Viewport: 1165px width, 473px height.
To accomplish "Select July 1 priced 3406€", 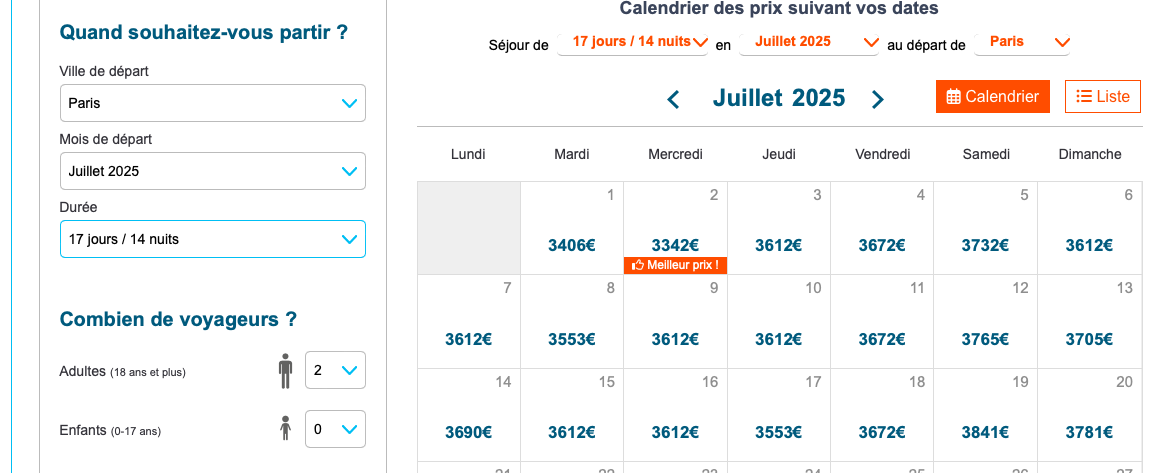I will pyautogui.click(x=572, y=228).
